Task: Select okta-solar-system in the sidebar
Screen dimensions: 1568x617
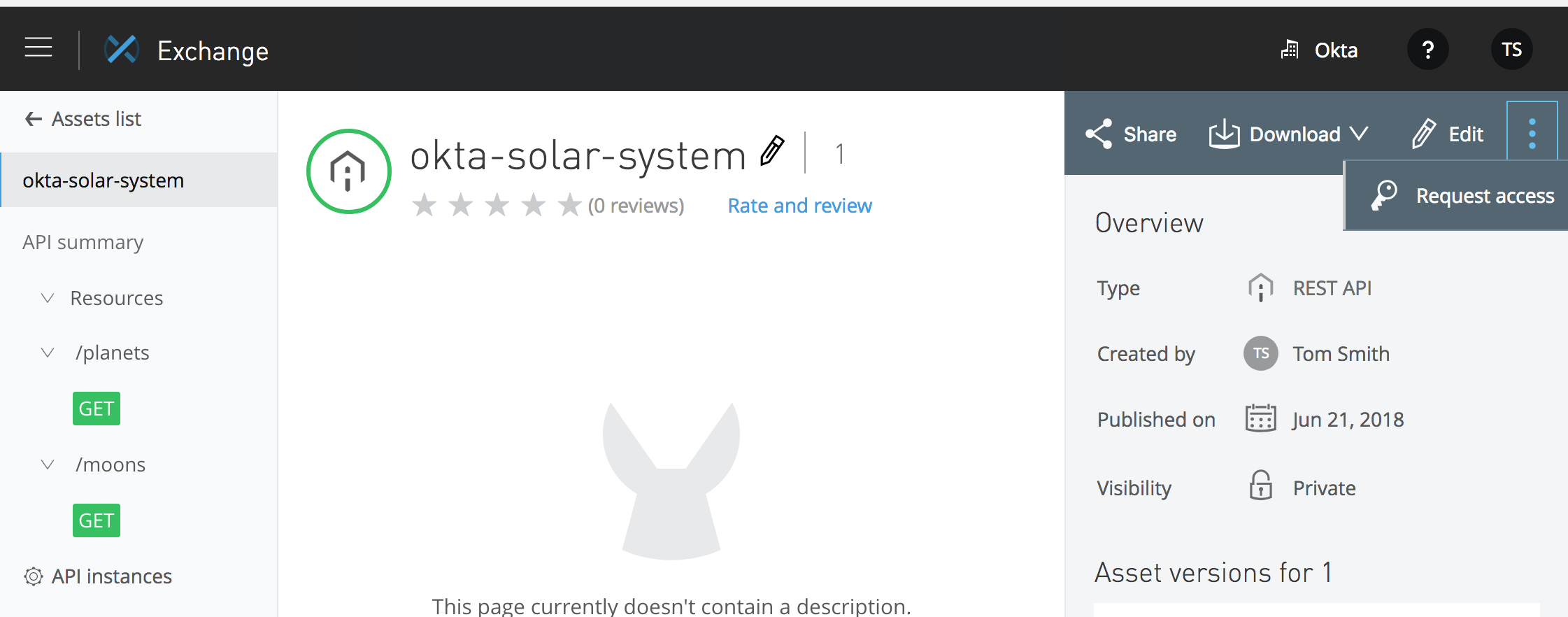Action: 104,180
